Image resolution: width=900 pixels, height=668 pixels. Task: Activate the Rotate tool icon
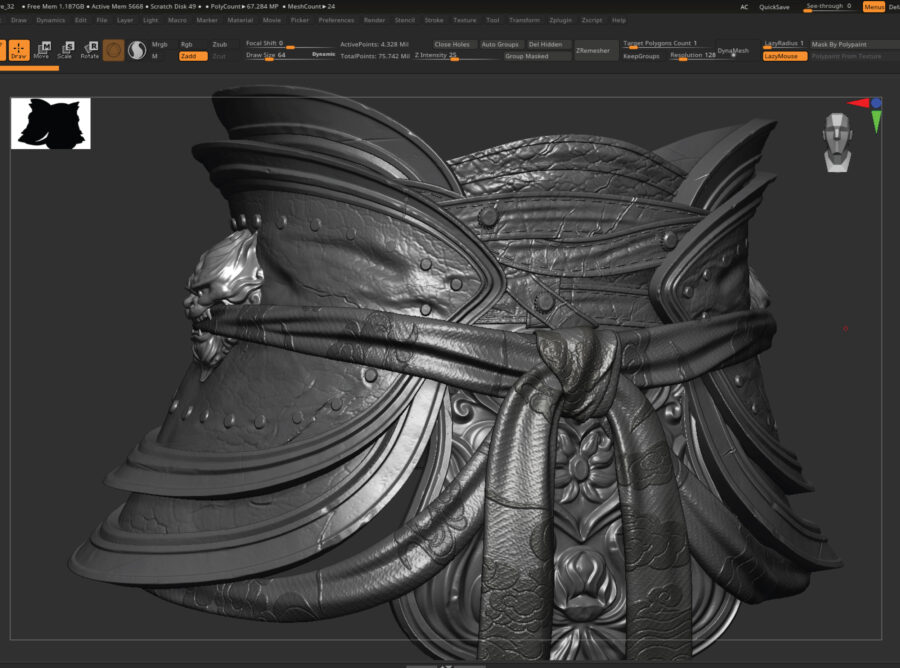(90, 50)
